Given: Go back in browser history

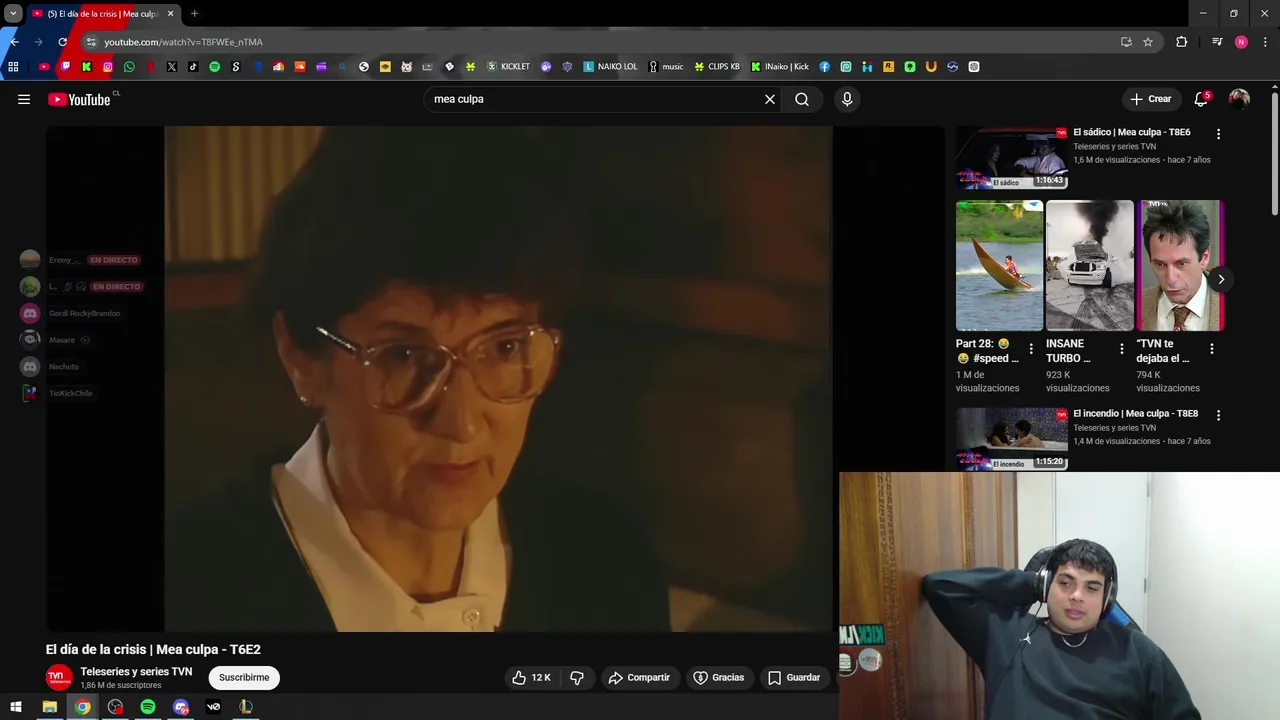Looking at the screenshot, I should 14,42.
